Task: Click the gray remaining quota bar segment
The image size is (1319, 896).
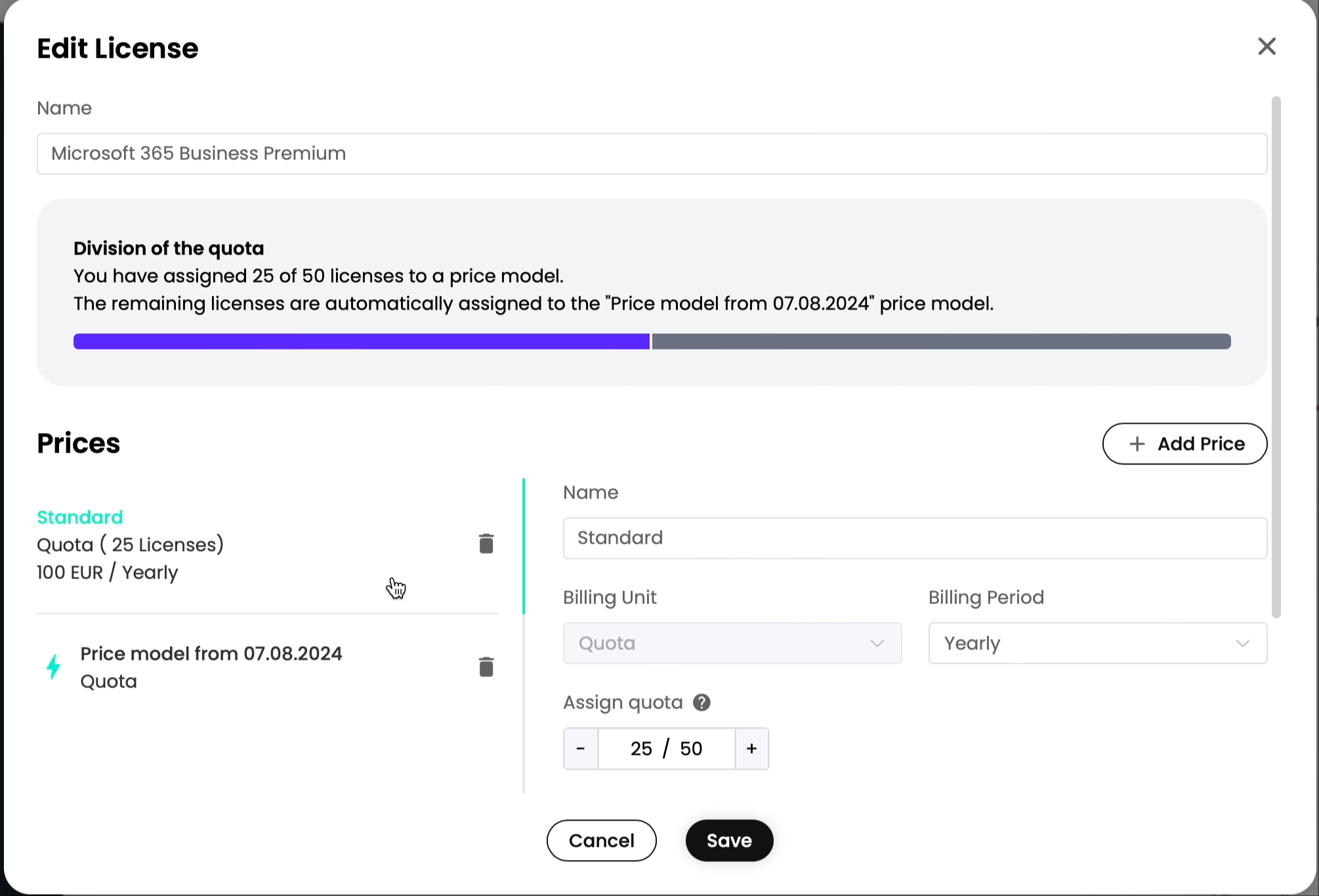Action: coord(941,342)
